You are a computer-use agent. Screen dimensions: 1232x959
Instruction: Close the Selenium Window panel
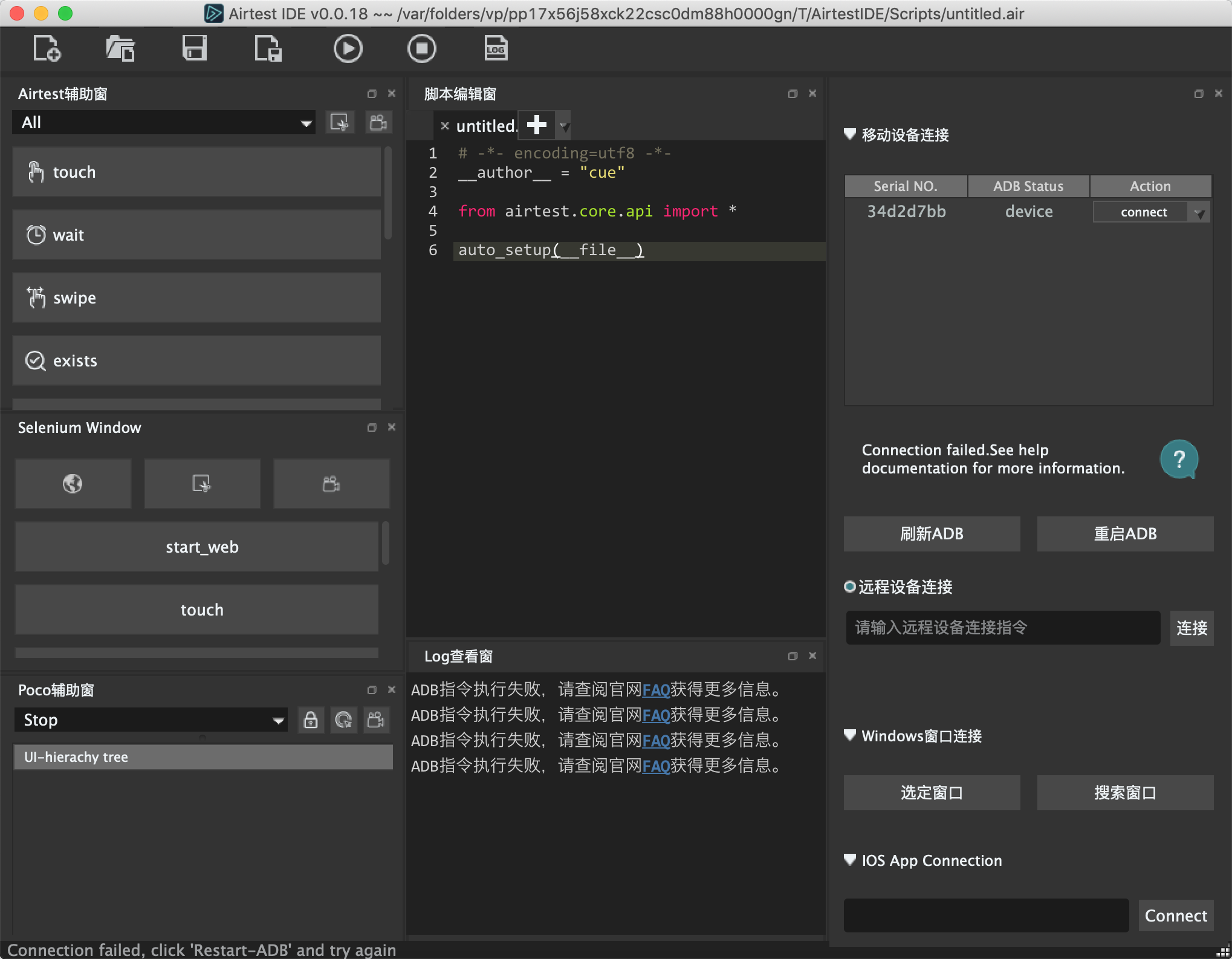tap(392, 427)
